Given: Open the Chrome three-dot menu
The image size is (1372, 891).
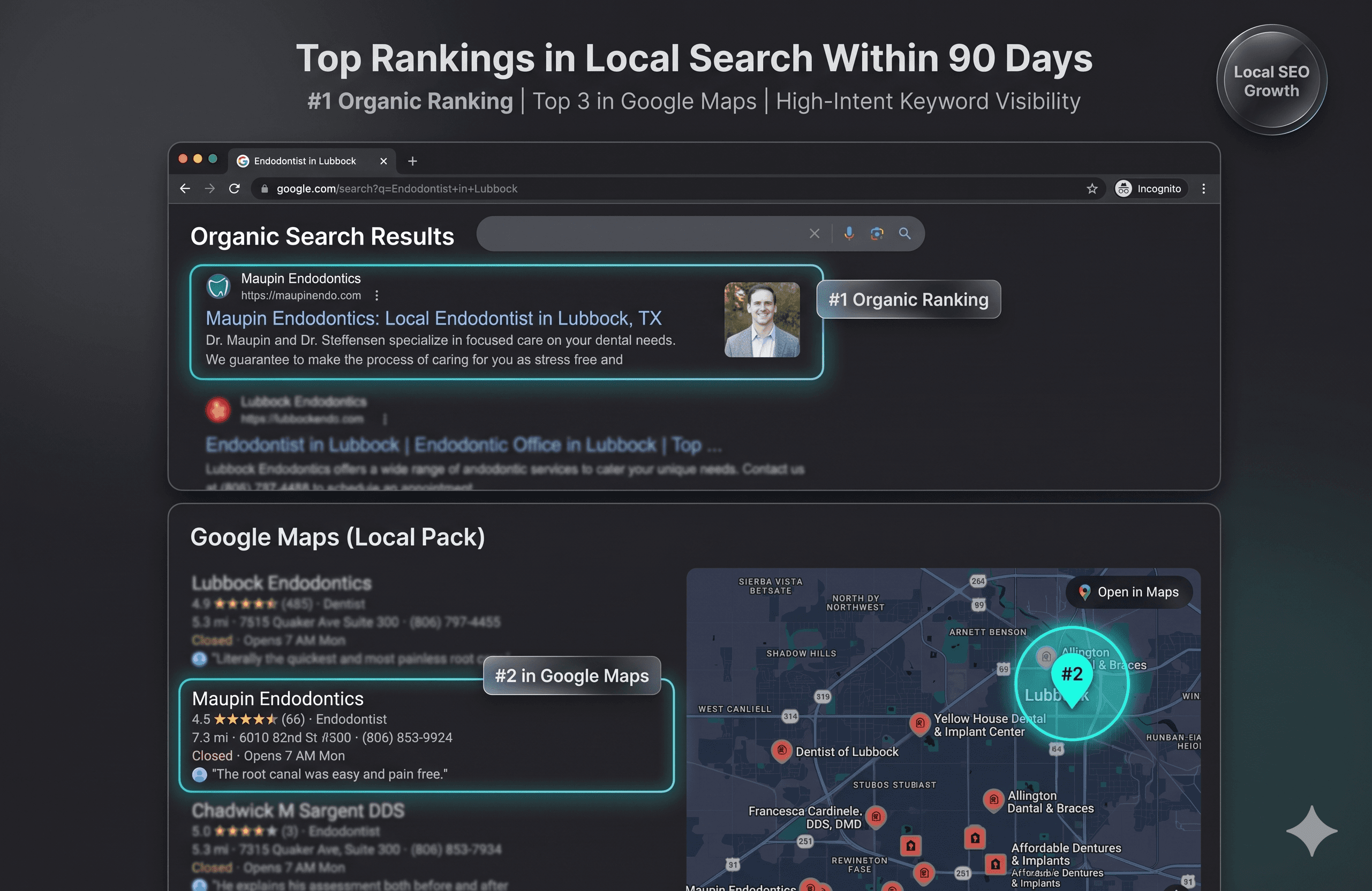Looking at the screenshot, I should (1203, 188).
